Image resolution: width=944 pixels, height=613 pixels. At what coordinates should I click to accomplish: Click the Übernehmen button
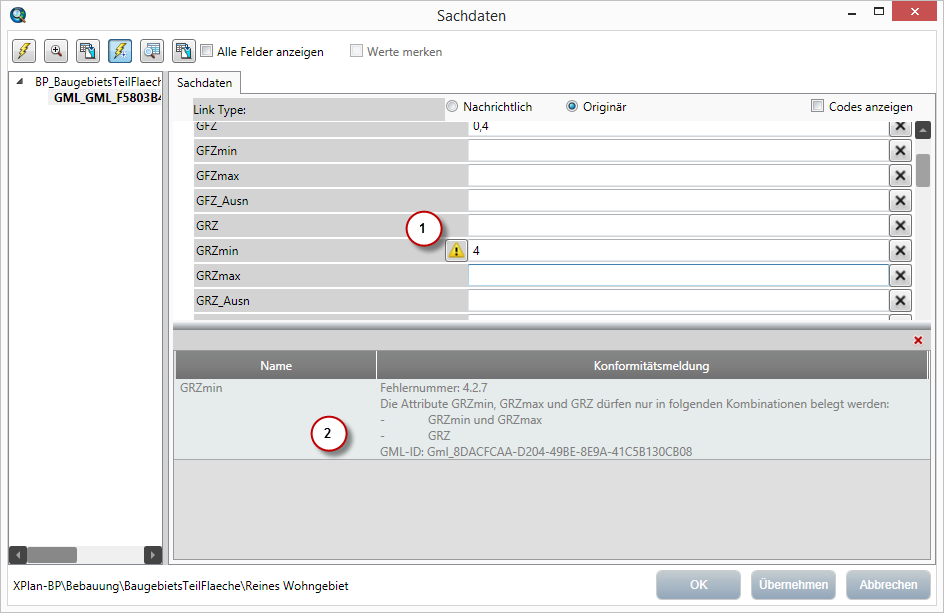tap(793, 585)
